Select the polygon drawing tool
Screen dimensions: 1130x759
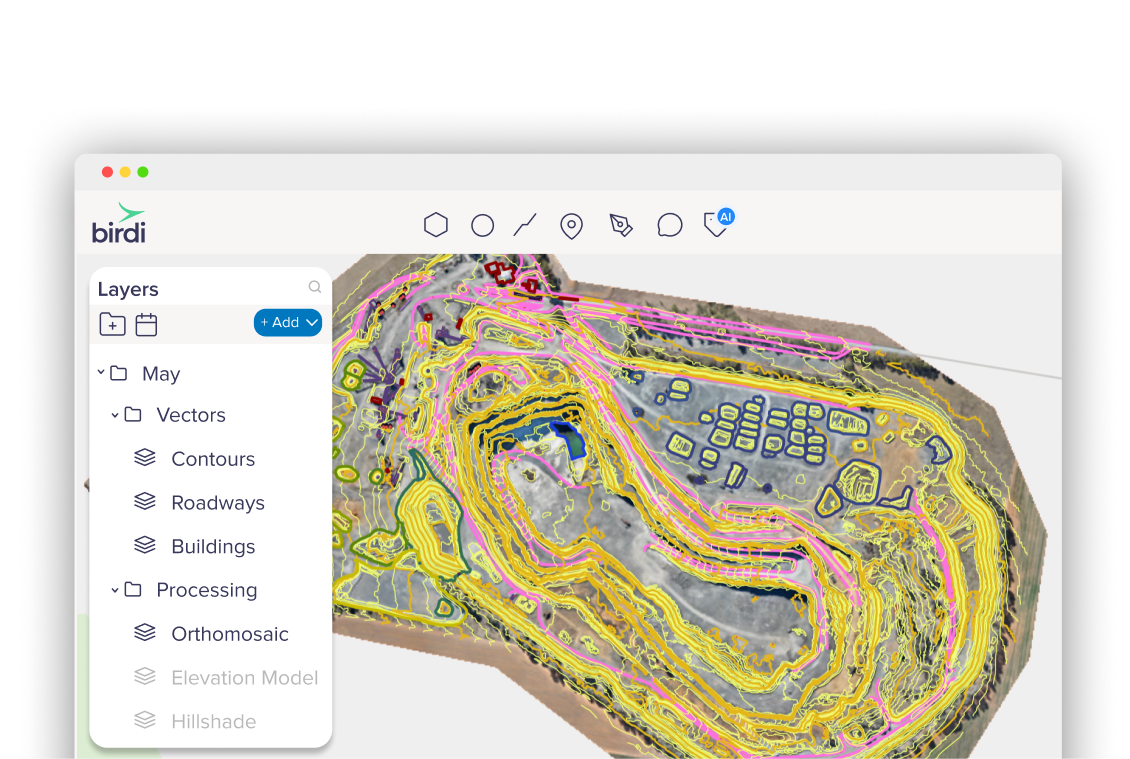coord(435,225)
